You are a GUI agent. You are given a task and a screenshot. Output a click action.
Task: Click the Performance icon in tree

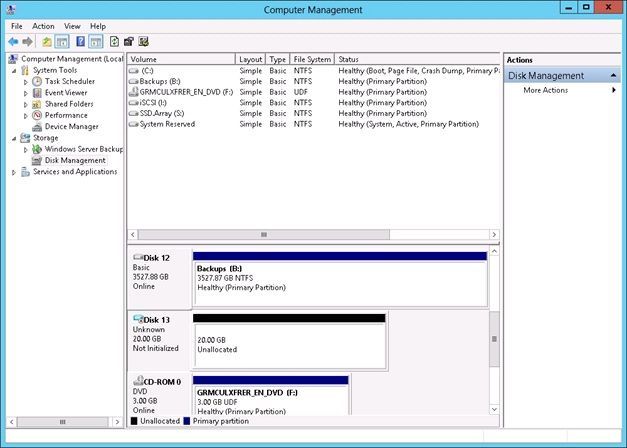tap(37, 115)
